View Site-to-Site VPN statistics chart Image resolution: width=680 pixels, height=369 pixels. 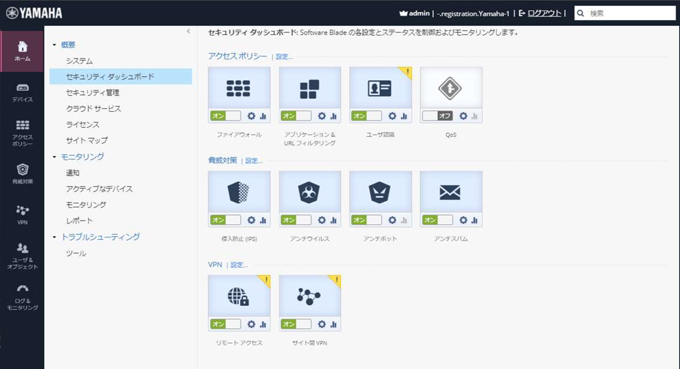click(333, 324)
